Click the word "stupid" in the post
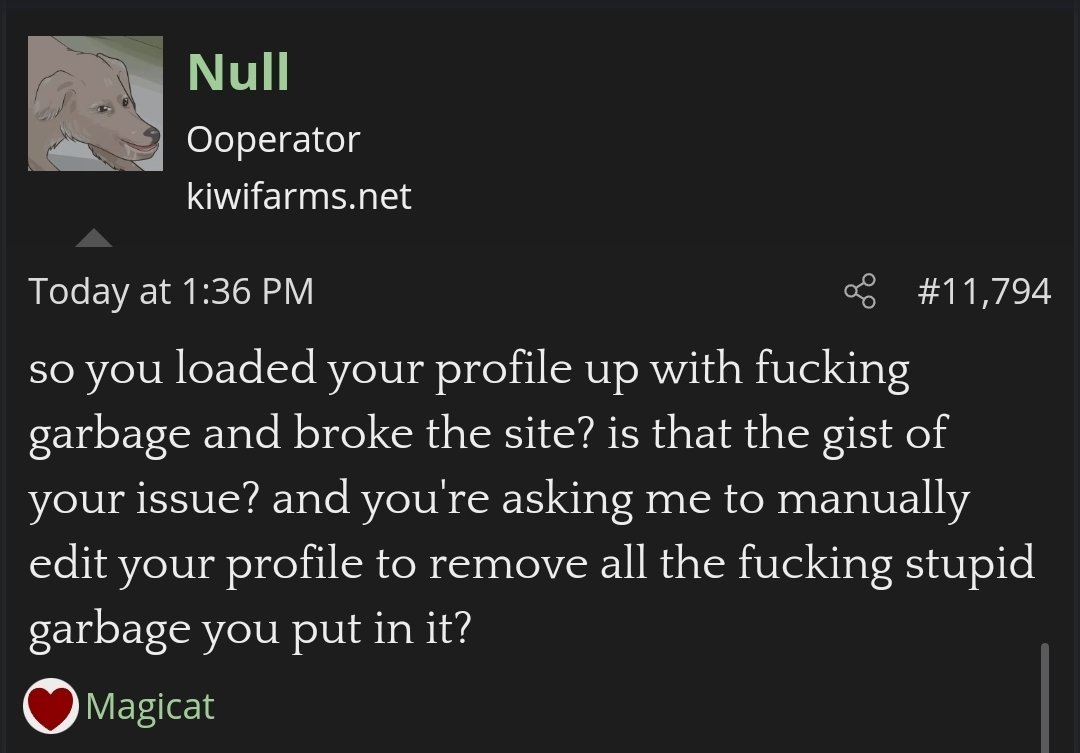This screenshot has height=753, width=1080. pos(970,565)
